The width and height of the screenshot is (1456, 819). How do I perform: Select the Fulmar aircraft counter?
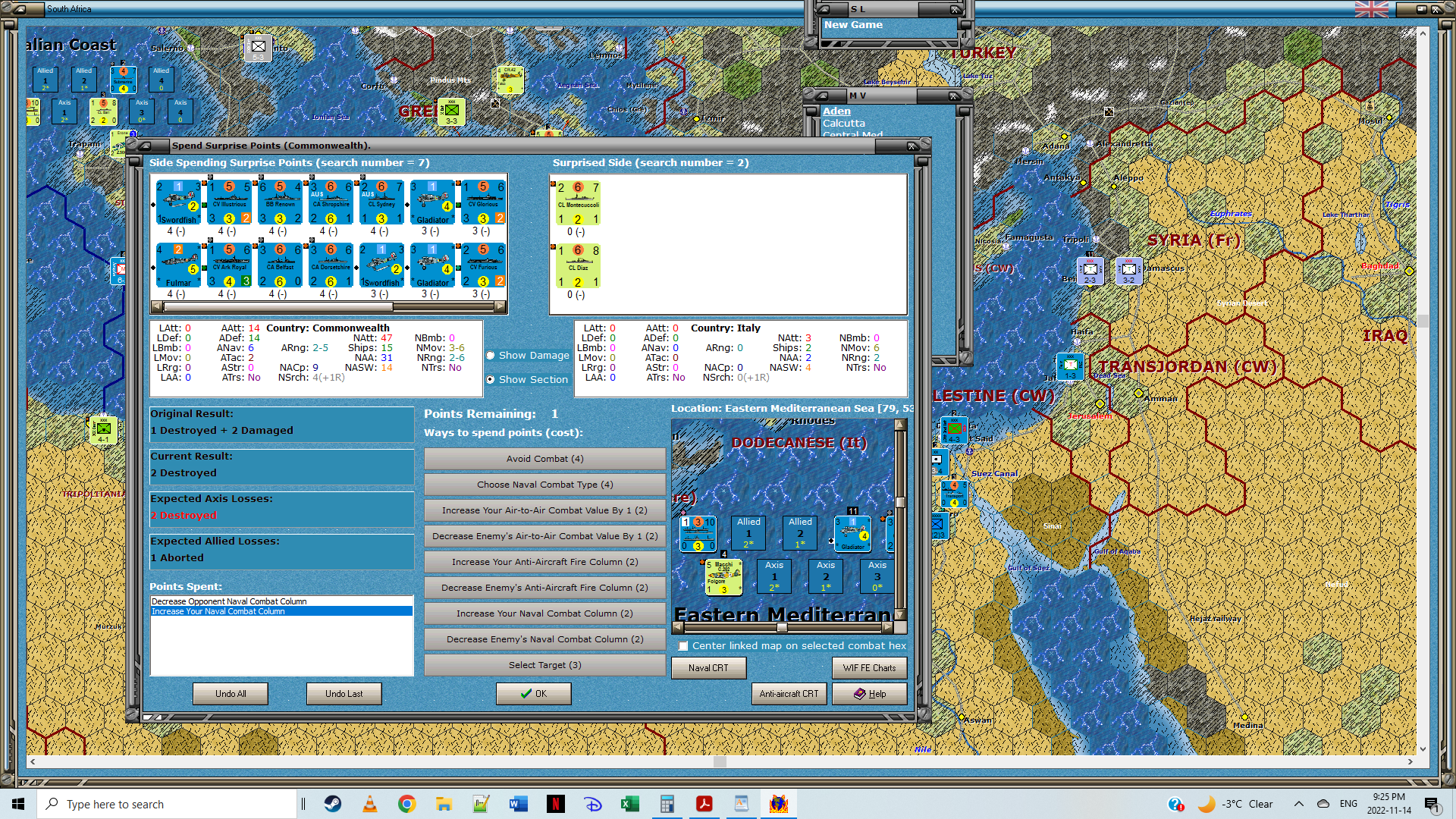[x=178, y=265]
